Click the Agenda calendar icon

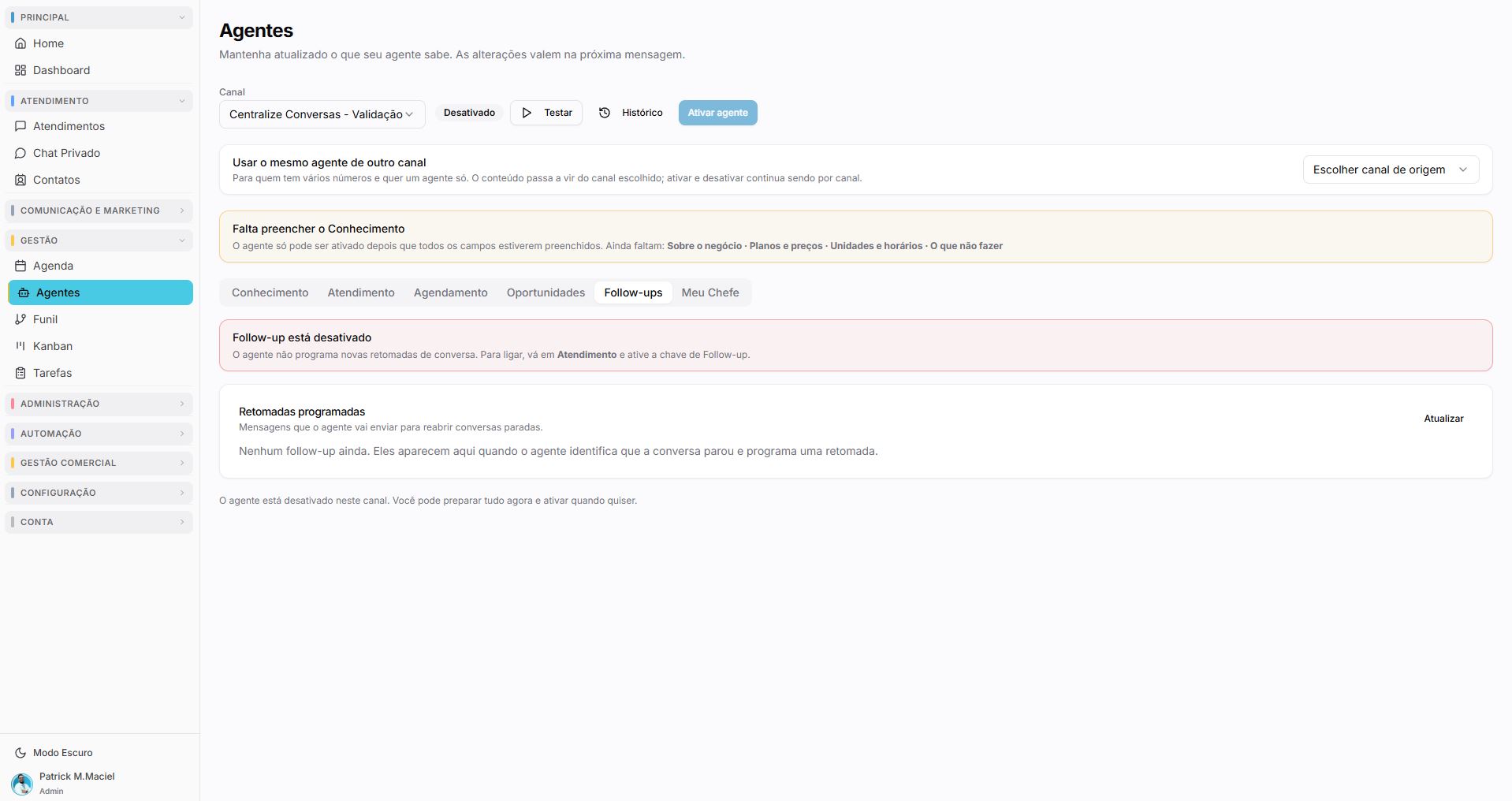[20, 266]
